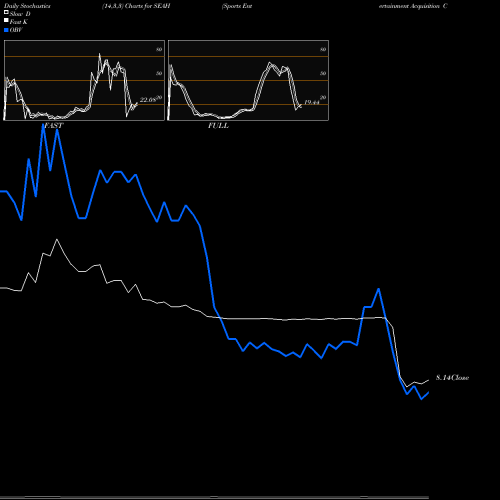Viewport: 500px width, 500px height.
Task: Click the '8.14Close' price label
Action: [452, 378]
